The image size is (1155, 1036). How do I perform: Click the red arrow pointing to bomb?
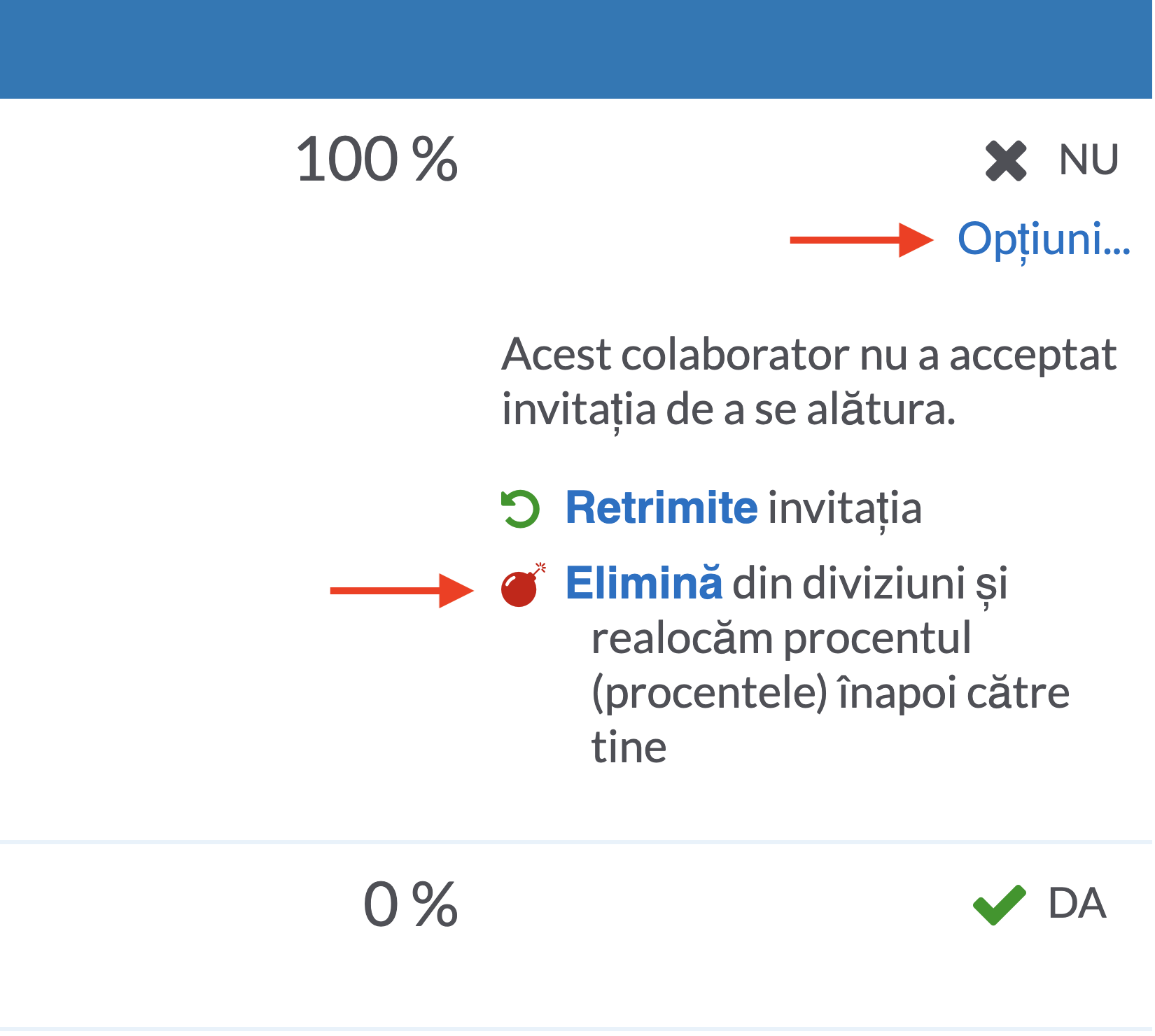tap(402, 591)
